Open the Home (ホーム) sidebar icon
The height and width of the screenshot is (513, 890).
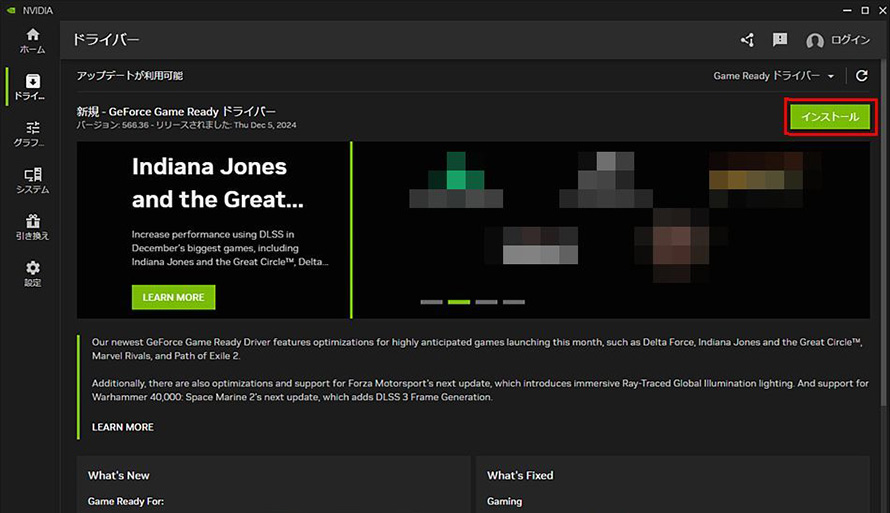32,40
